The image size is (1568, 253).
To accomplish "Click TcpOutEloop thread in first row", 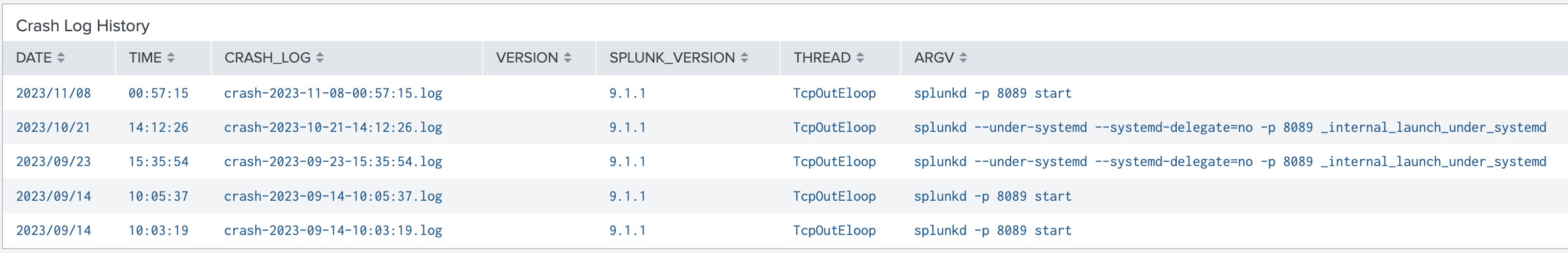I will coord(834,93).
